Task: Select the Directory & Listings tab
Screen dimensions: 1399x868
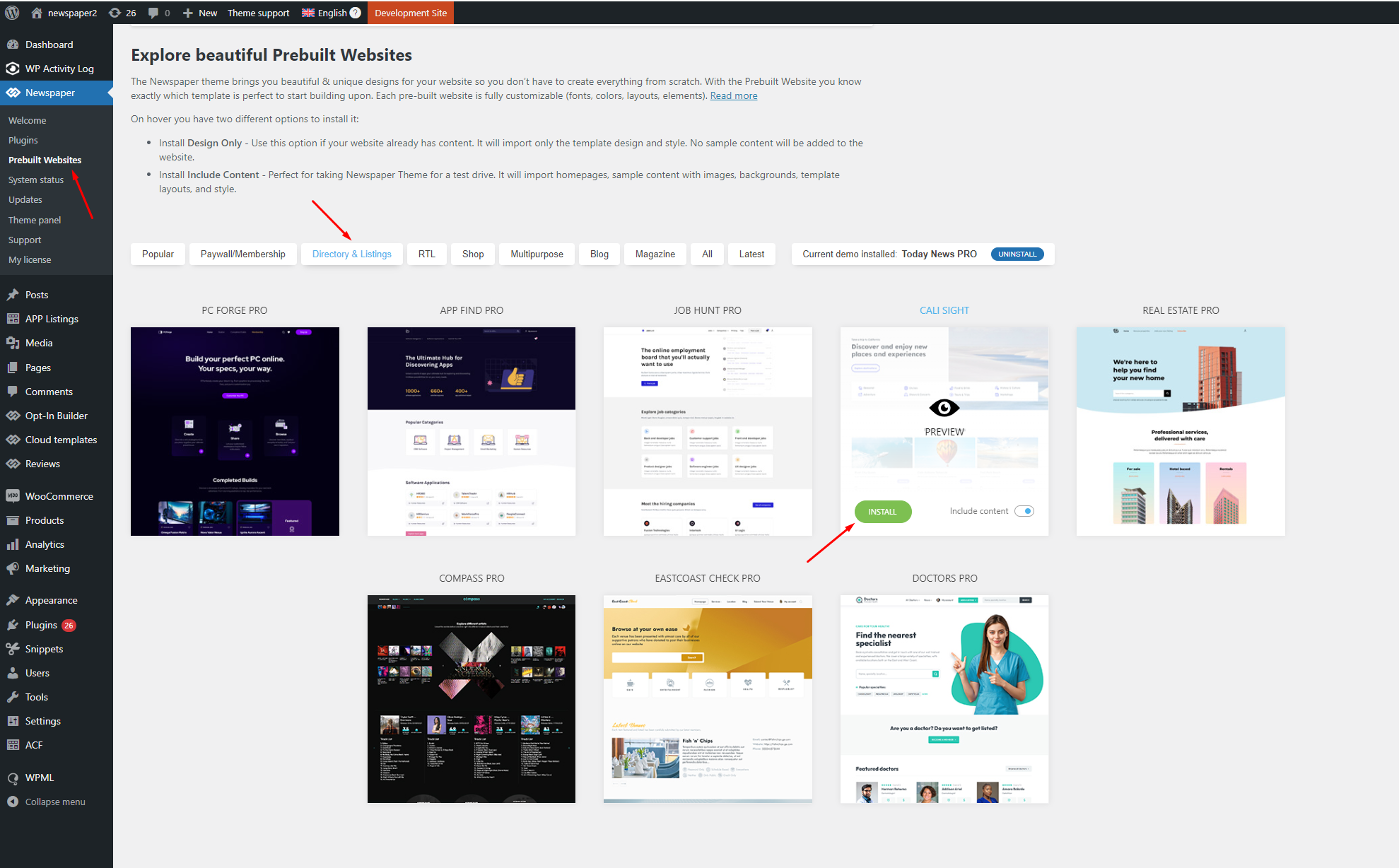Action: [x=352, y=254]
